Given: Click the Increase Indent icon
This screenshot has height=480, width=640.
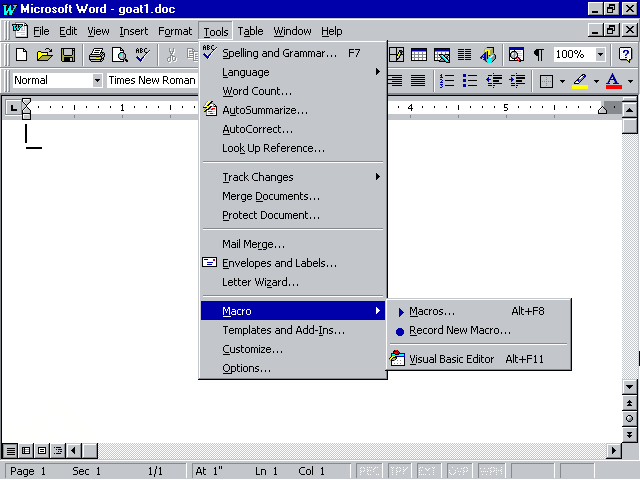Looking at the screenshot, I should click(517, 80).
